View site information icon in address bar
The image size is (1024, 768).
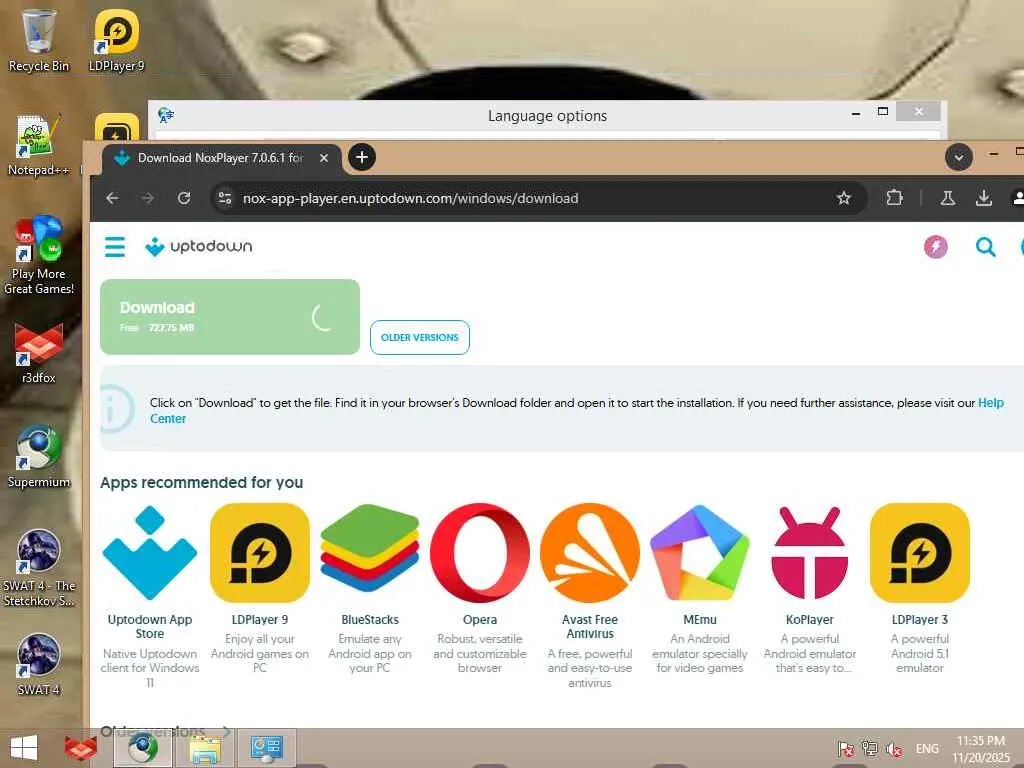click(225, 198)
